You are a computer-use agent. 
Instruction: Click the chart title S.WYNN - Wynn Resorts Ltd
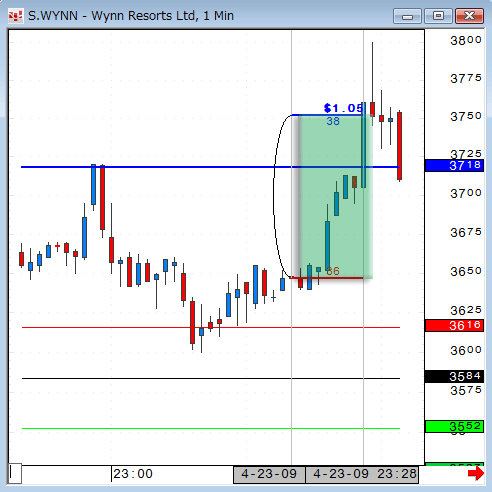pyautogui.click(x=131, y=16)
